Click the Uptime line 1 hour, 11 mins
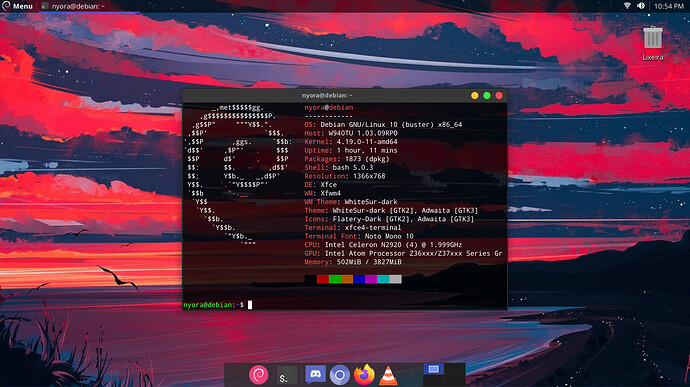690x387 pixels. [351, 150]
